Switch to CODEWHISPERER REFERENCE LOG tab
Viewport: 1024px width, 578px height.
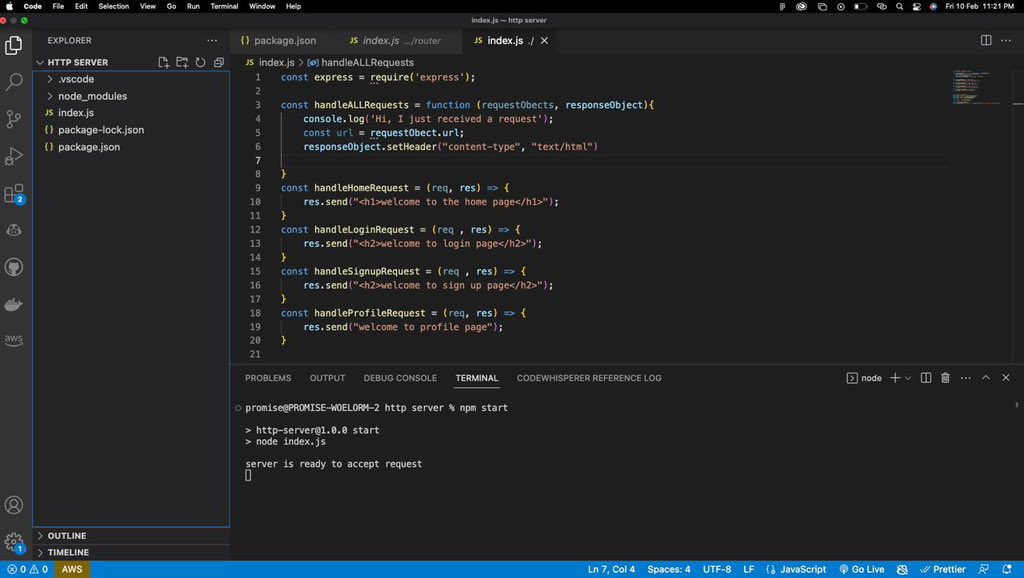[x=589, y=378]
